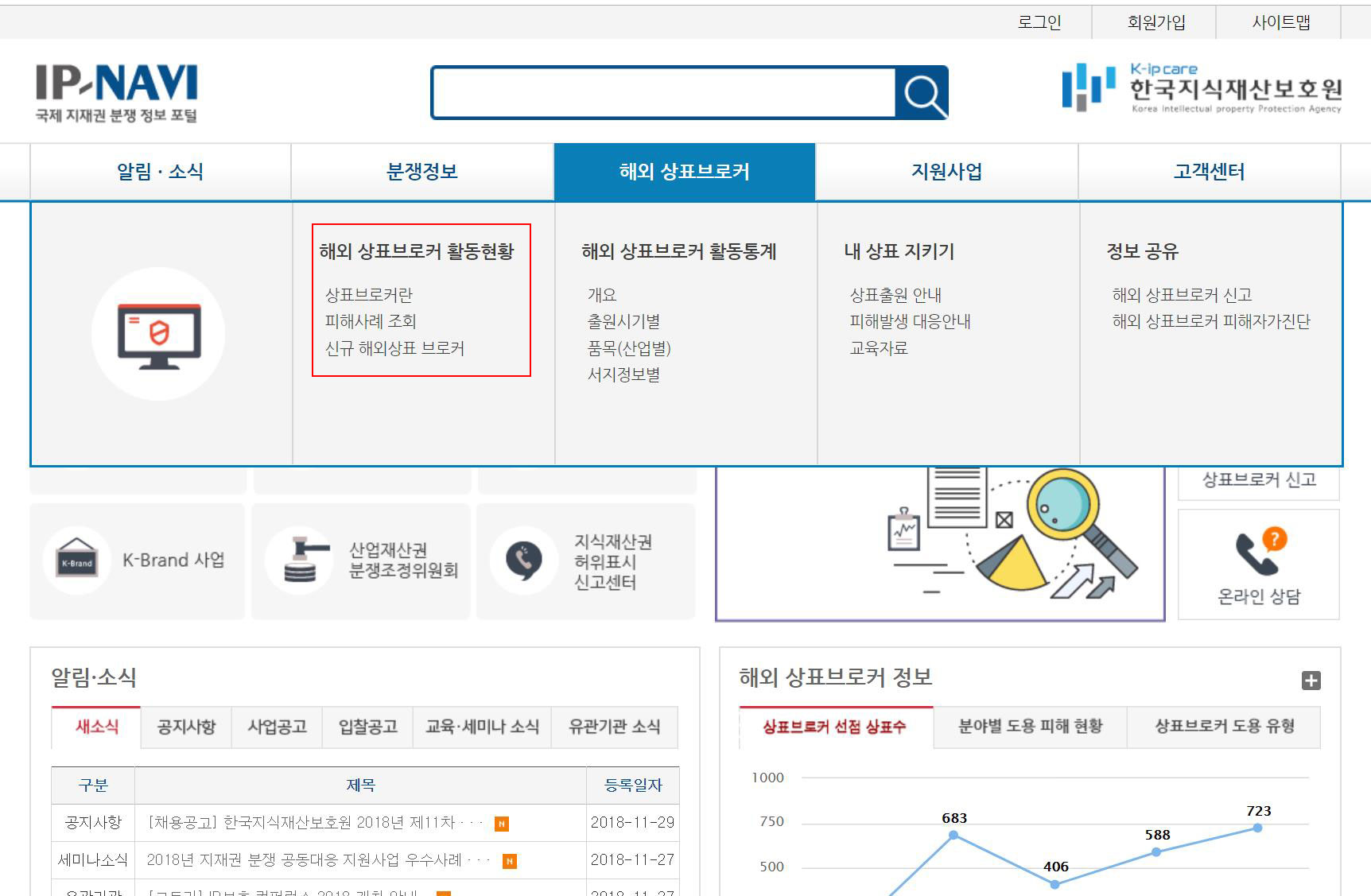
Task: Open 내 상표 지키기 heading
Action: [899, 252]
